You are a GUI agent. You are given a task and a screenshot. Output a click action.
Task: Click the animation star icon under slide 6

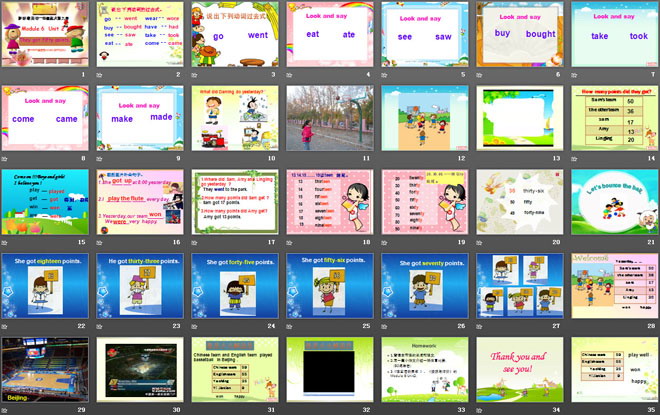(x=479, y=75)
